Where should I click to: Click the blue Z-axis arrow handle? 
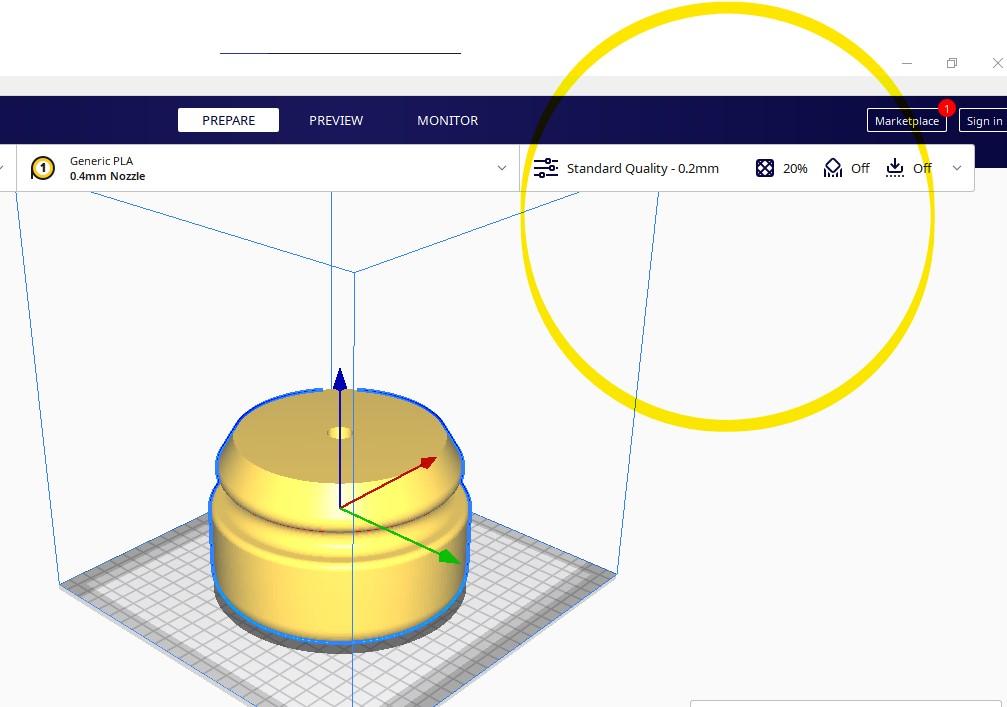tap(340, 378)
